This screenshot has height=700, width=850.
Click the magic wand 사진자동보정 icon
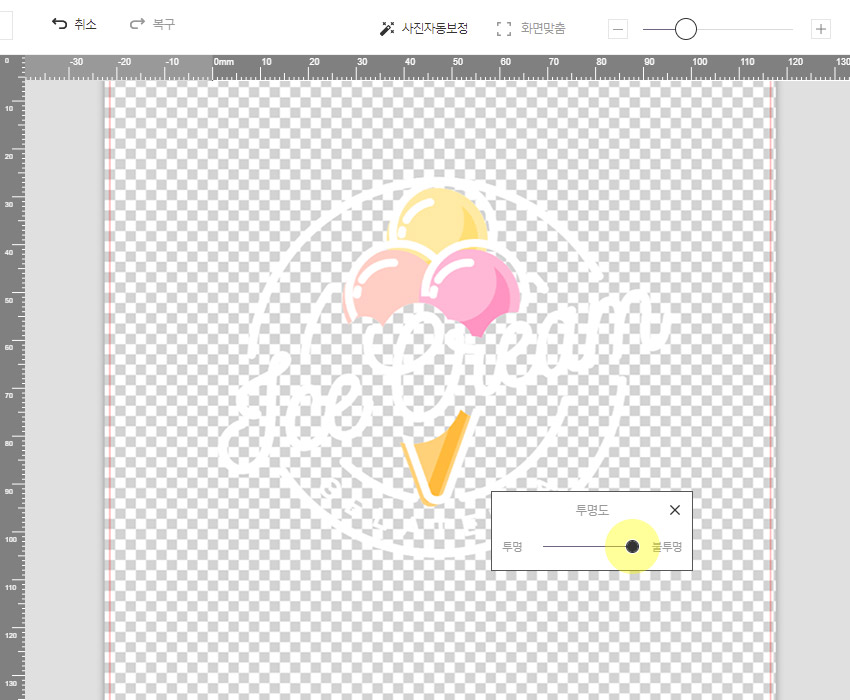click(x=387, y=29)
